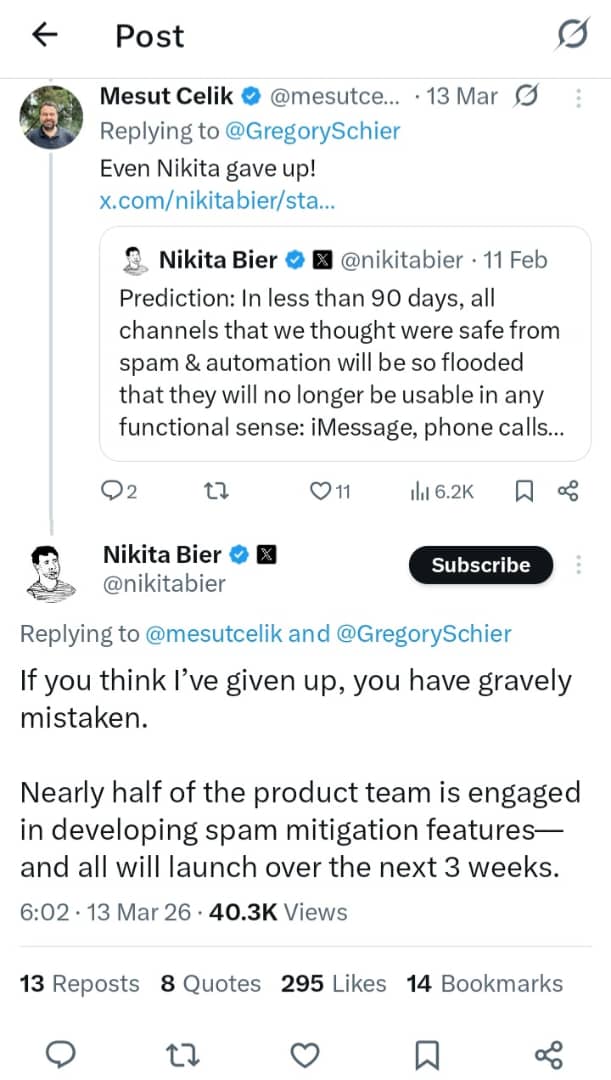Tap the Grok icon in the header

[x=572, y=36]
